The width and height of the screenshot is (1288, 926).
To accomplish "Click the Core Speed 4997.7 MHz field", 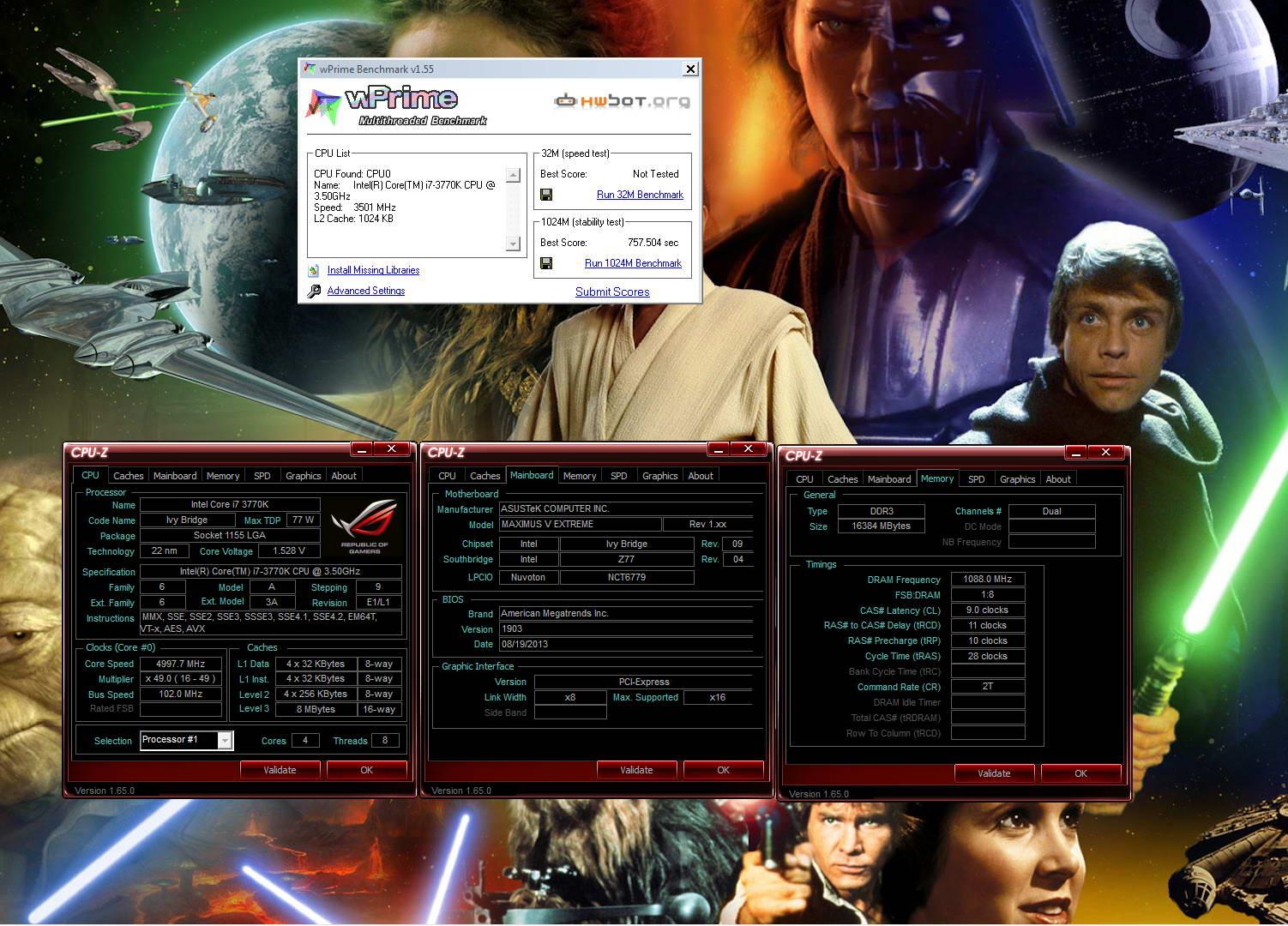I will pos(181,664).
